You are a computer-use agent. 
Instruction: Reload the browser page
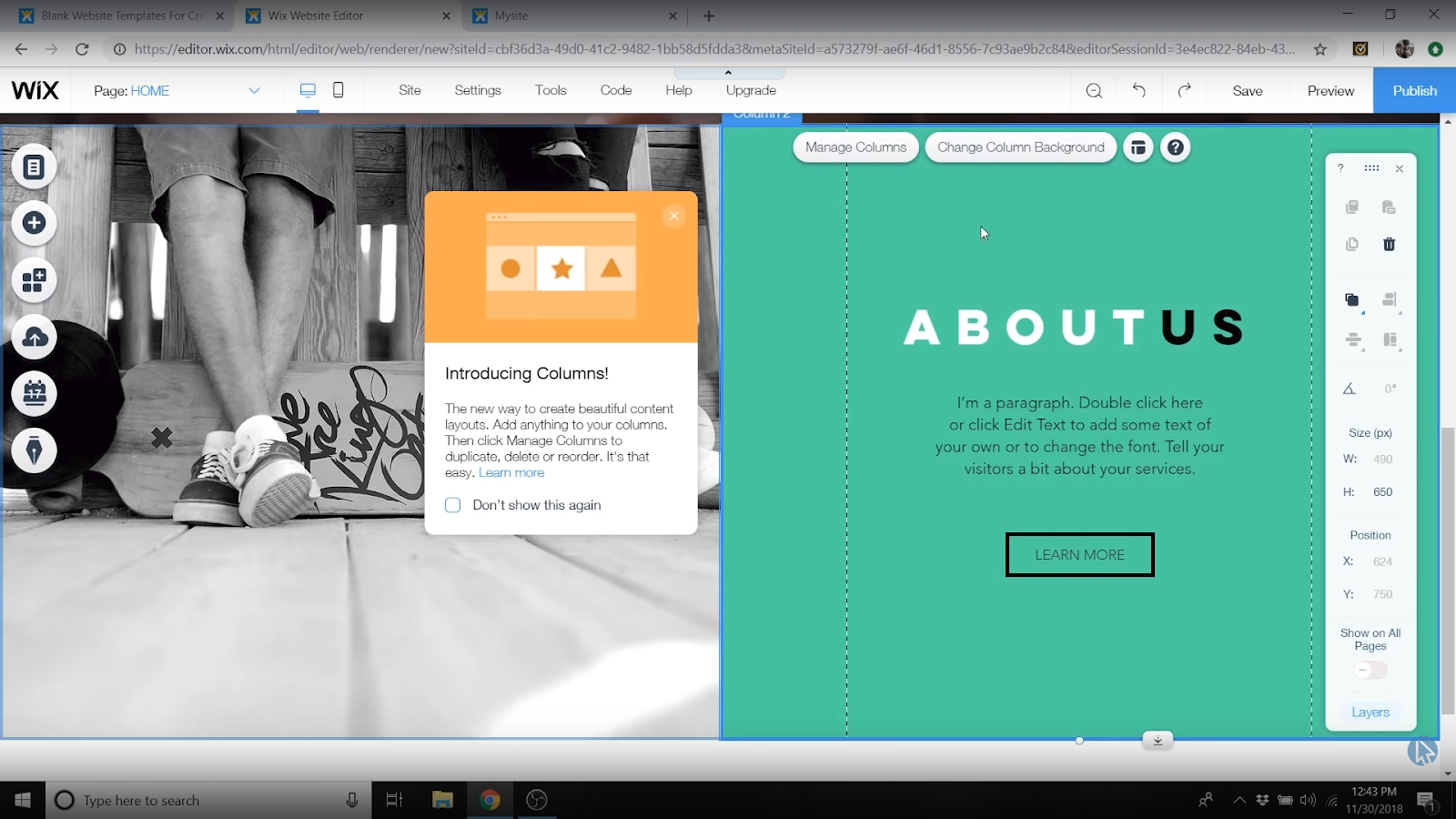[82, 49]
